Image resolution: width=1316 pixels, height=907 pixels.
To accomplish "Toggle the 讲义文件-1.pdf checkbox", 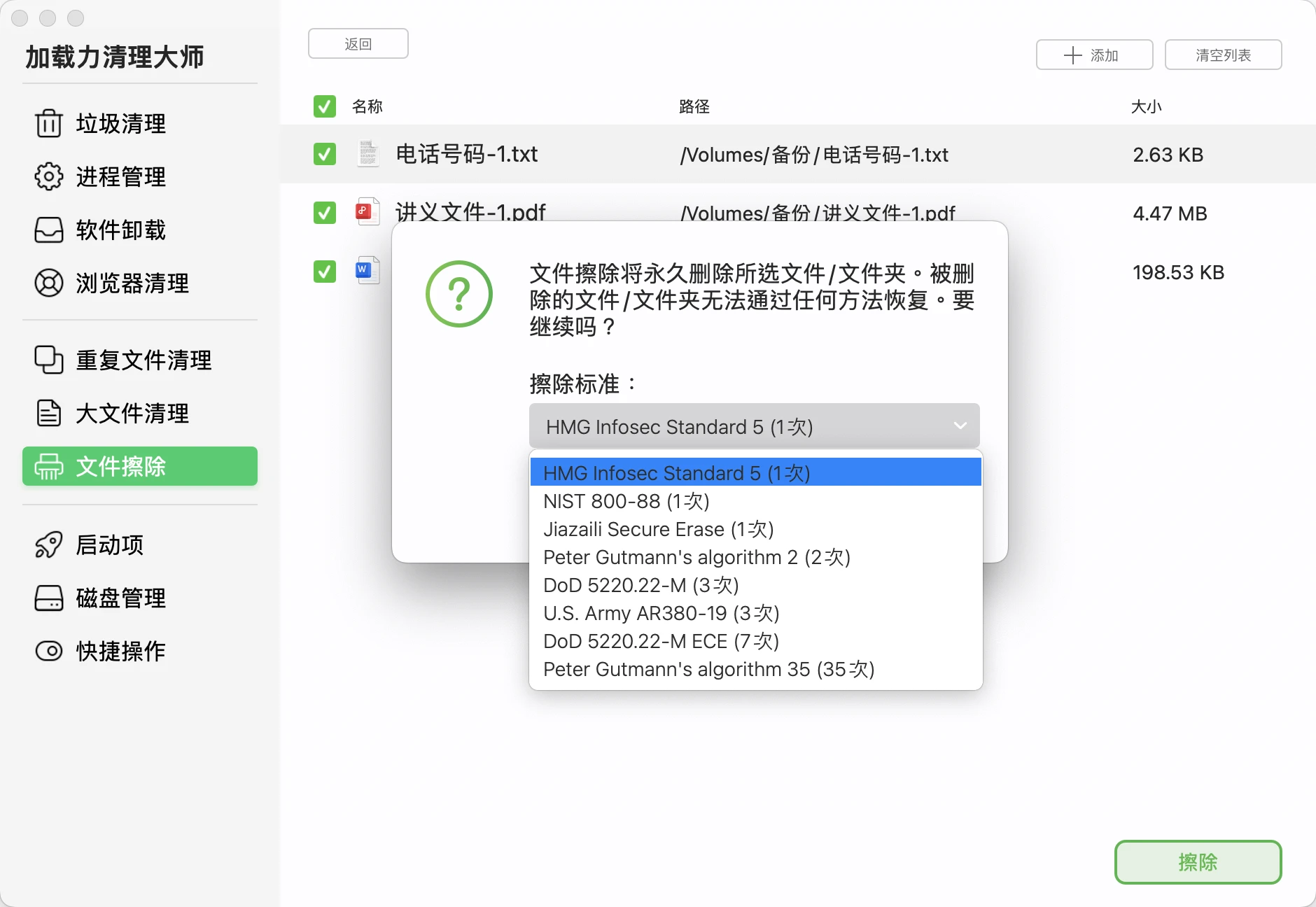I will pos(324,213).
